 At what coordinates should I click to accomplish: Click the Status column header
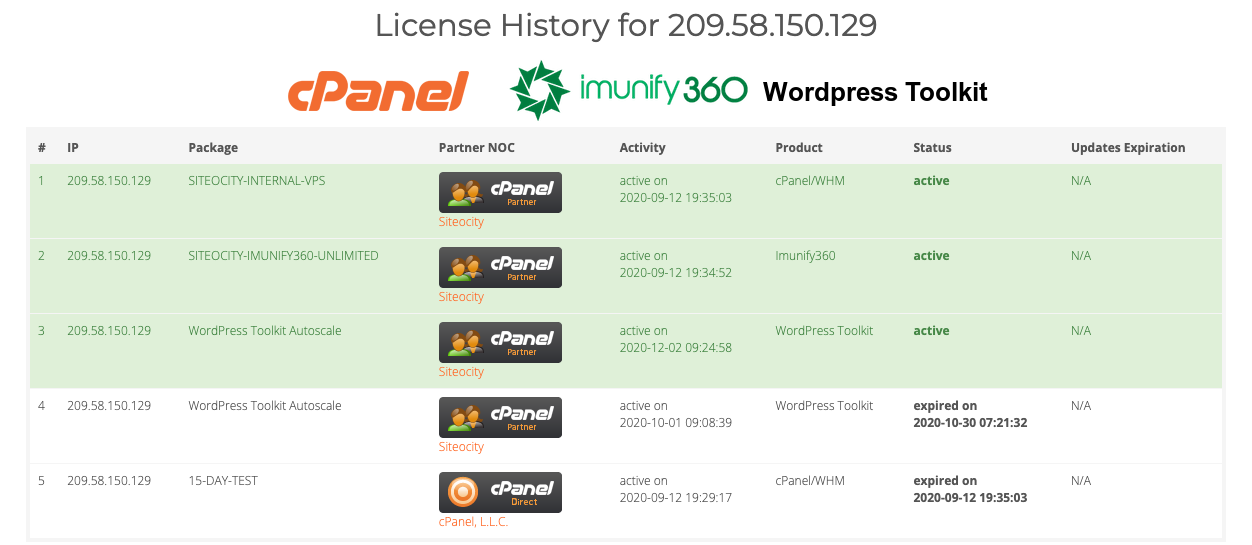[932, 148]
